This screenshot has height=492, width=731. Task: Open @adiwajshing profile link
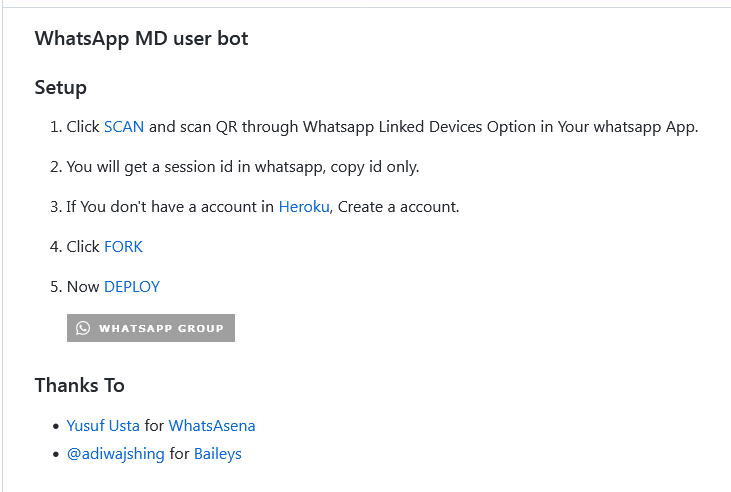[x=116, y=454]
